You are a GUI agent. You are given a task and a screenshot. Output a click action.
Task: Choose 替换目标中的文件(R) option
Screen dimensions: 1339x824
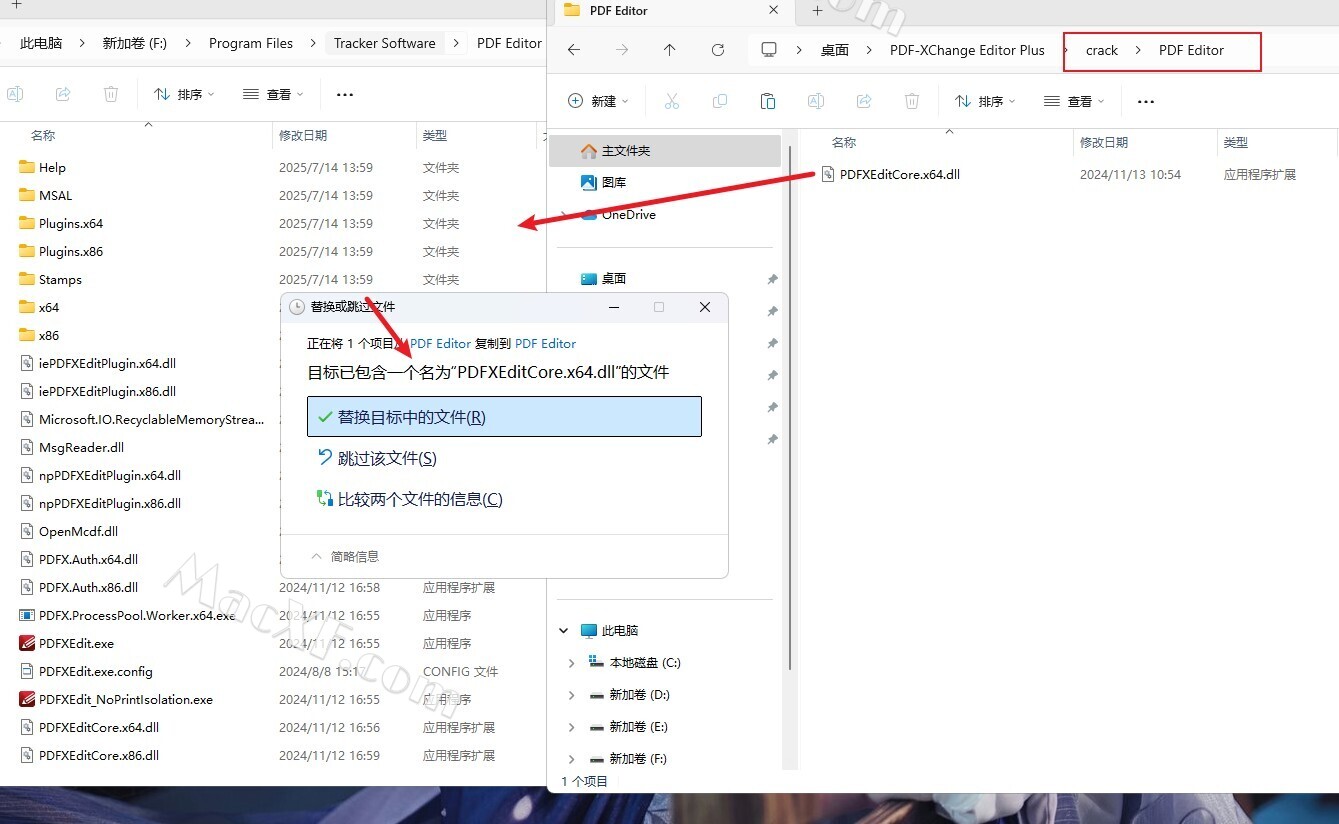click(x=504, y=417)
